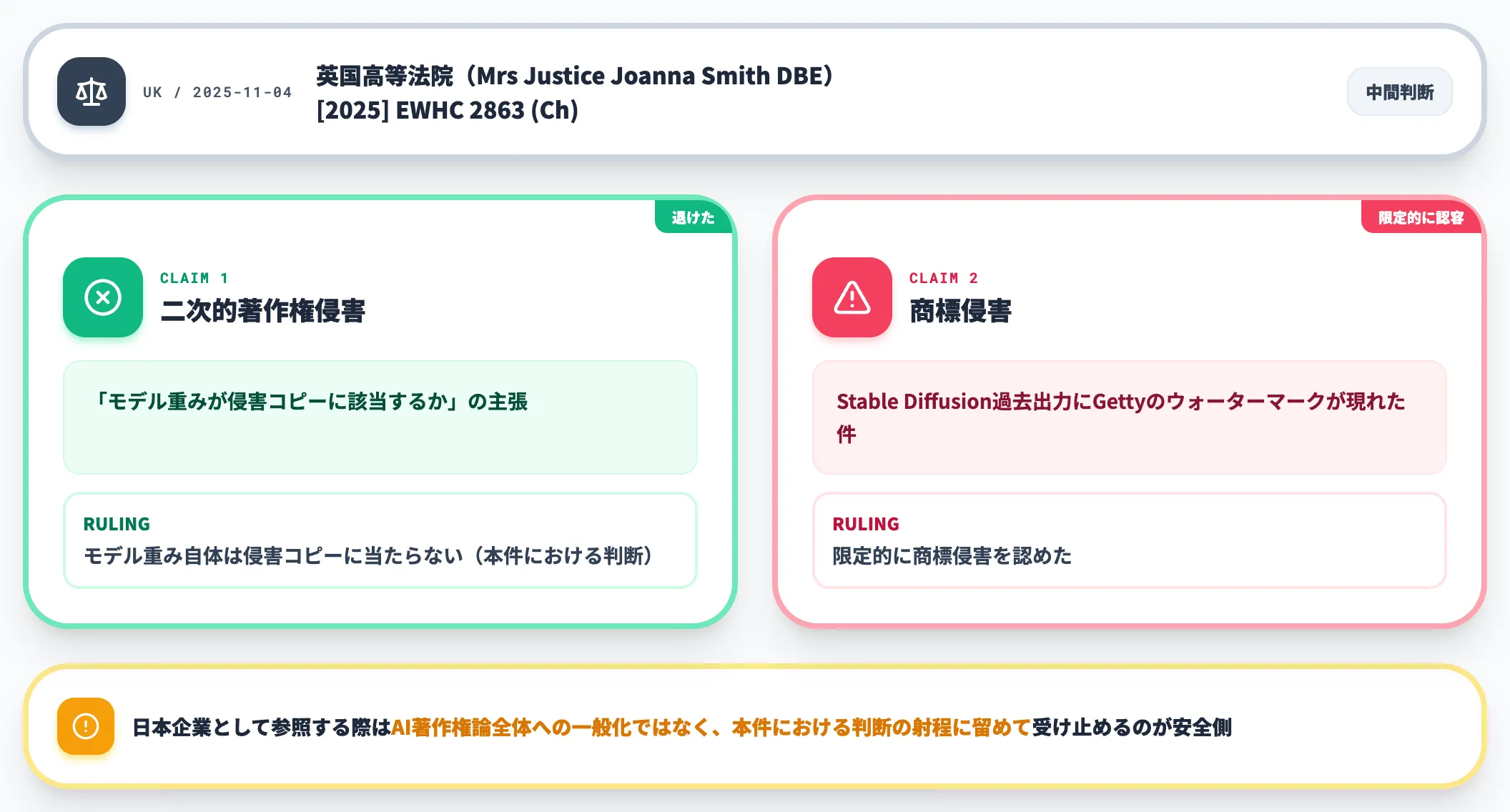Click the green circled-X icon for Claim 1
This screenshot has height=812, width=1510.
(103, 297)
